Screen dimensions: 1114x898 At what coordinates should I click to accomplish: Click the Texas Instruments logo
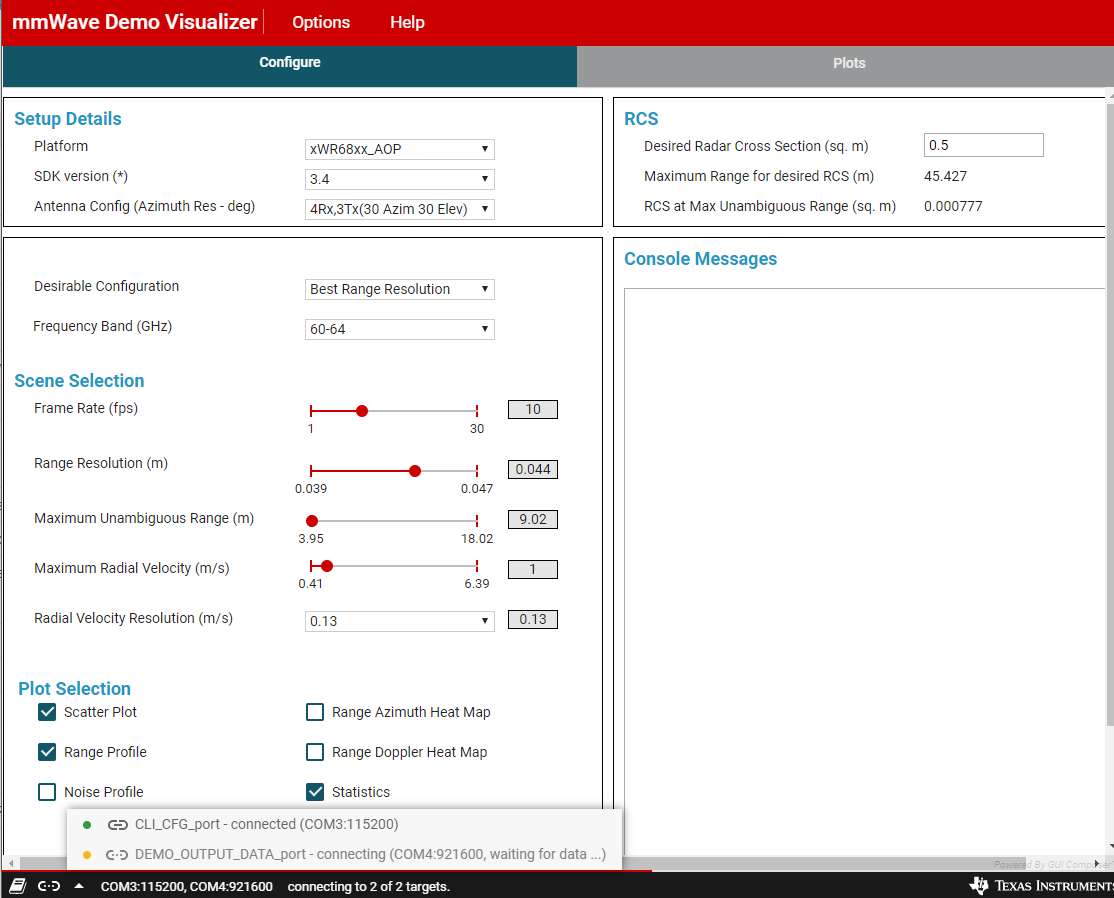click(1040, 885)
